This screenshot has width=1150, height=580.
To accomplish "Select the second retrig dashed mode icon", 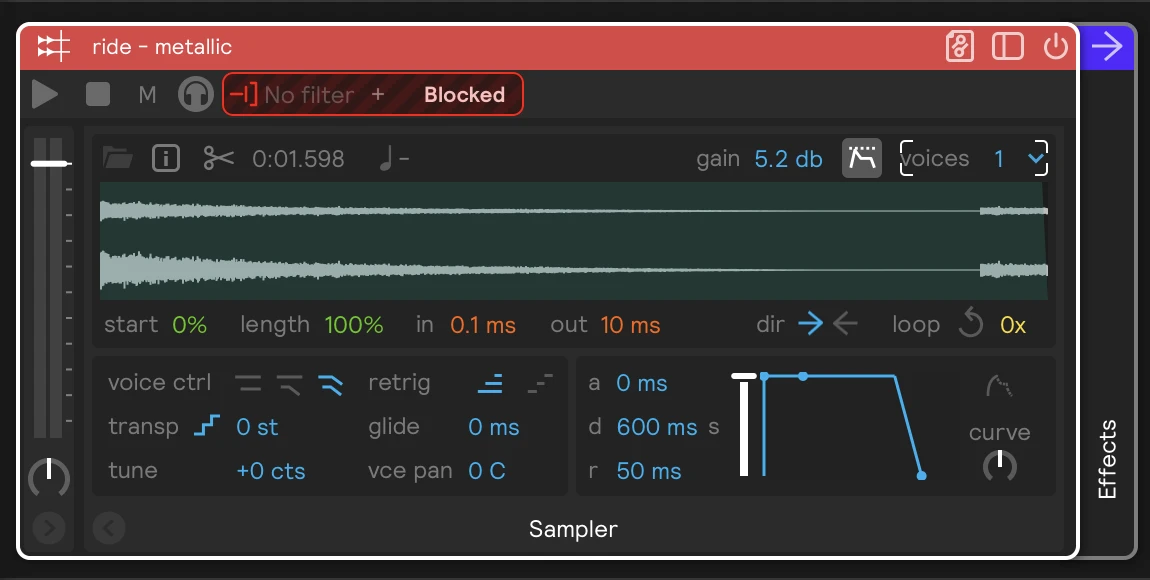I will pyautogui.click(x=541, y=383).
